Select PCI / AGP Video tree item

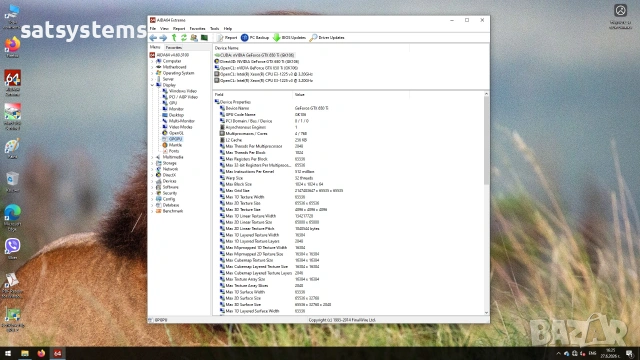[183, 97]
